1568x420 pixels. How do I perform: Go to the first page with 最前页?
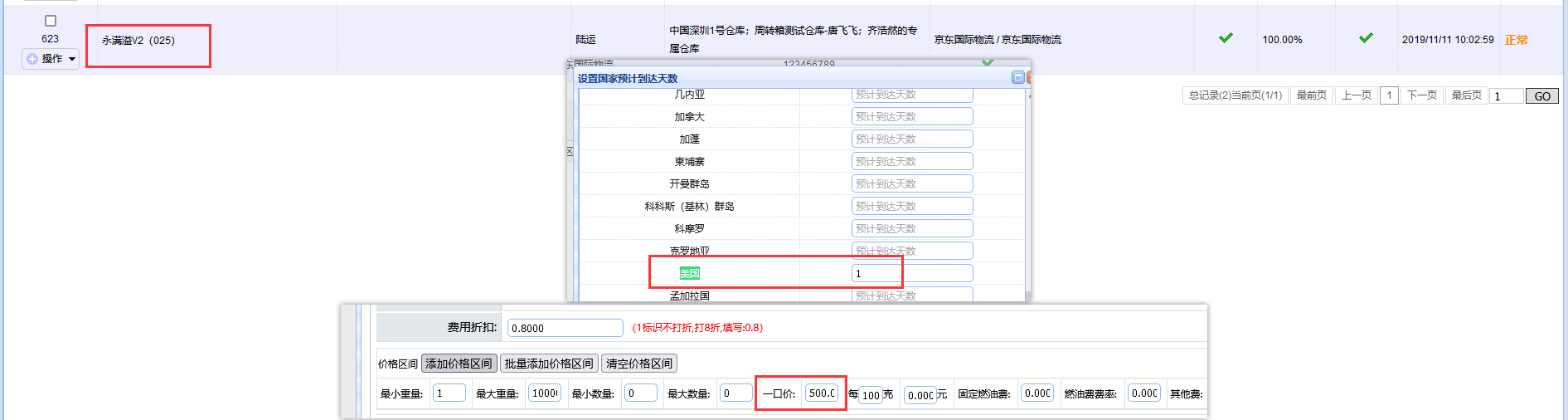click(x=1312, y=95)
